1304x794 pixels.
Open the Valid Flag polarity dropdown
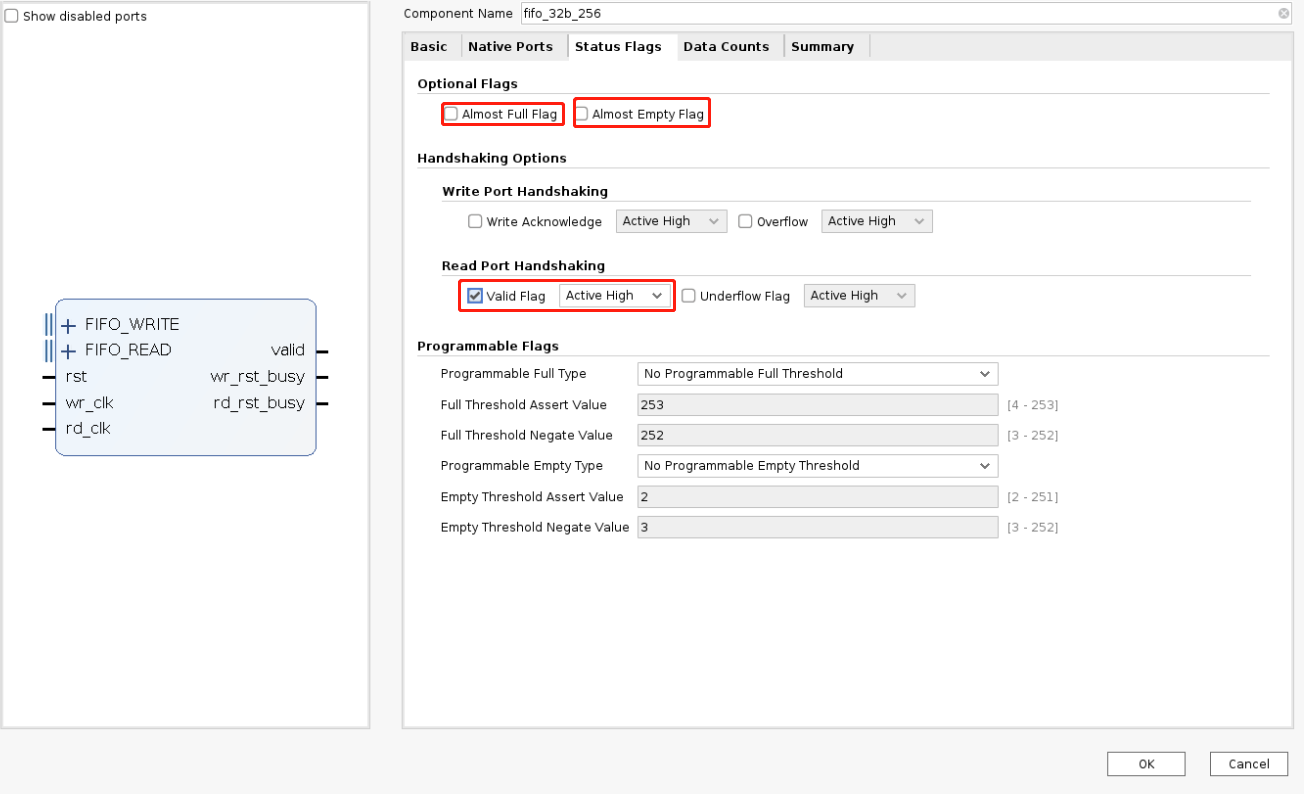click(615, 295)
